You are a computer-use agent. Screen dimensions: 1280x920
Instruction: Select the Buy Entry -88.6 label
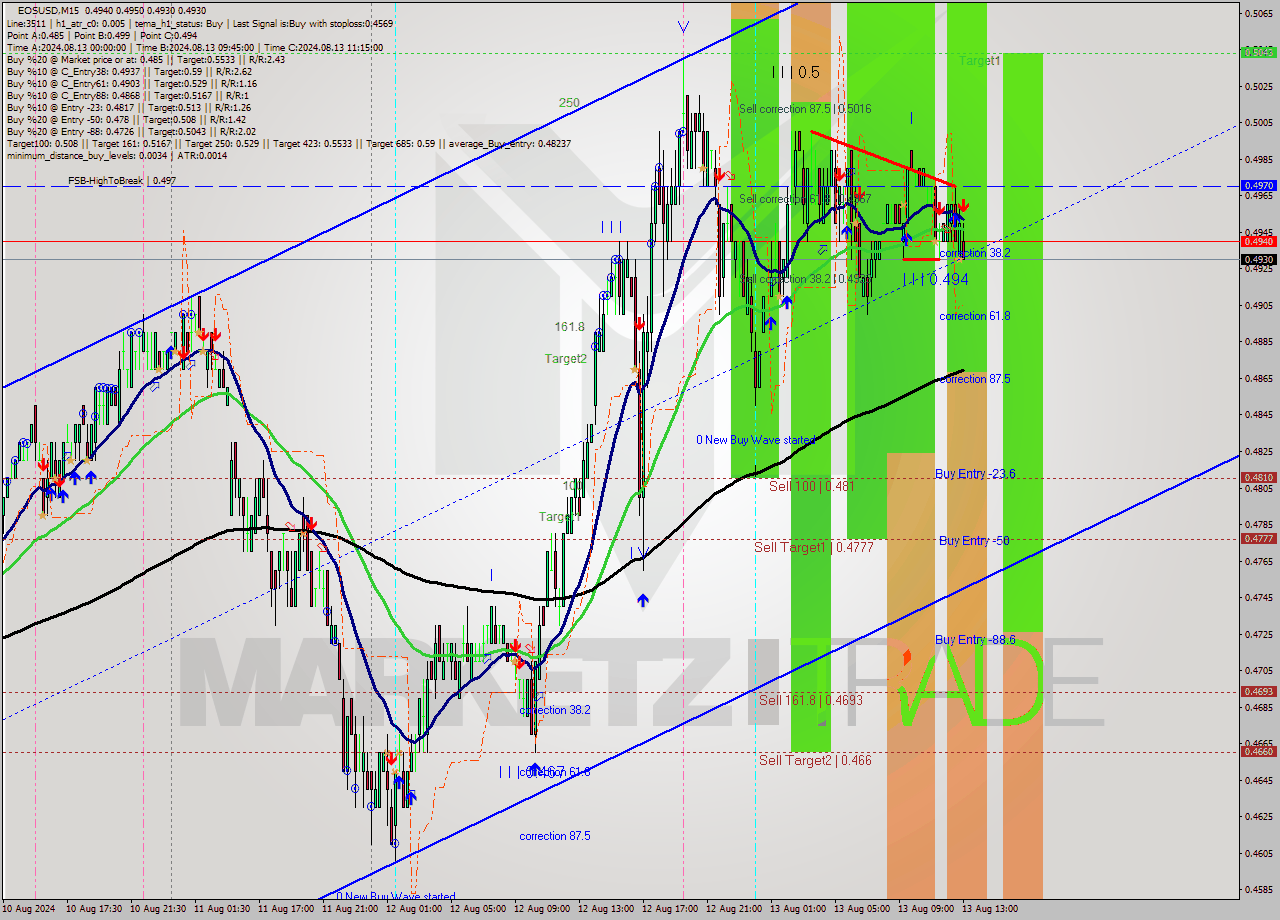coord(976,640)
